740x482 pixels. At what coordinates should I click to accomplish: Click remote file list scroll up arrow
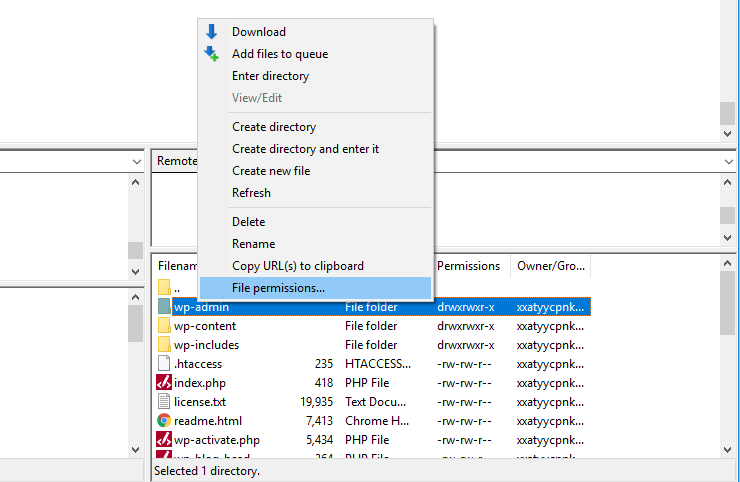[727, 263]
